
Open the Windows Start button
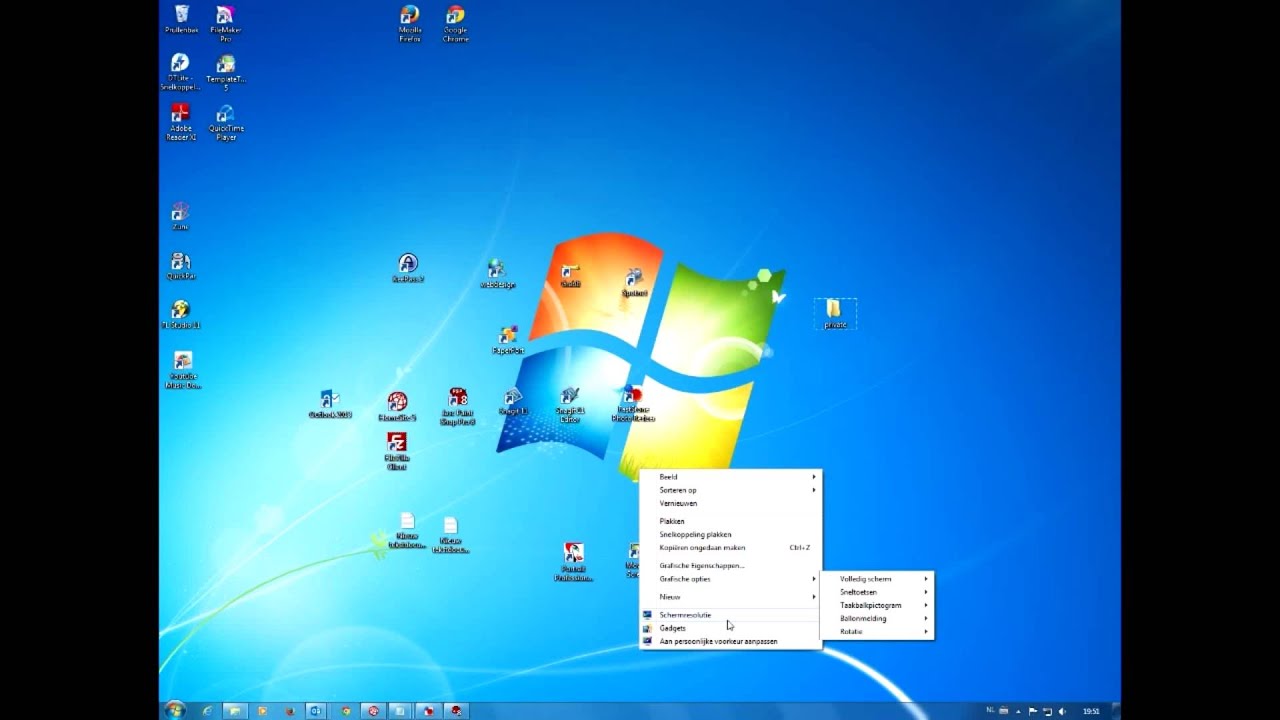click(175, 710)
